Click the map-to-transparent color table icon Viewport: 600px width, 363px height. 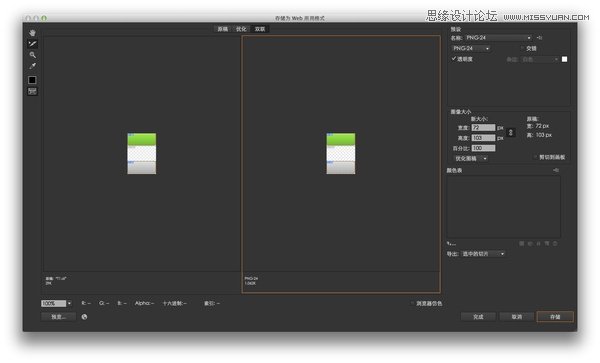(522, 244)
